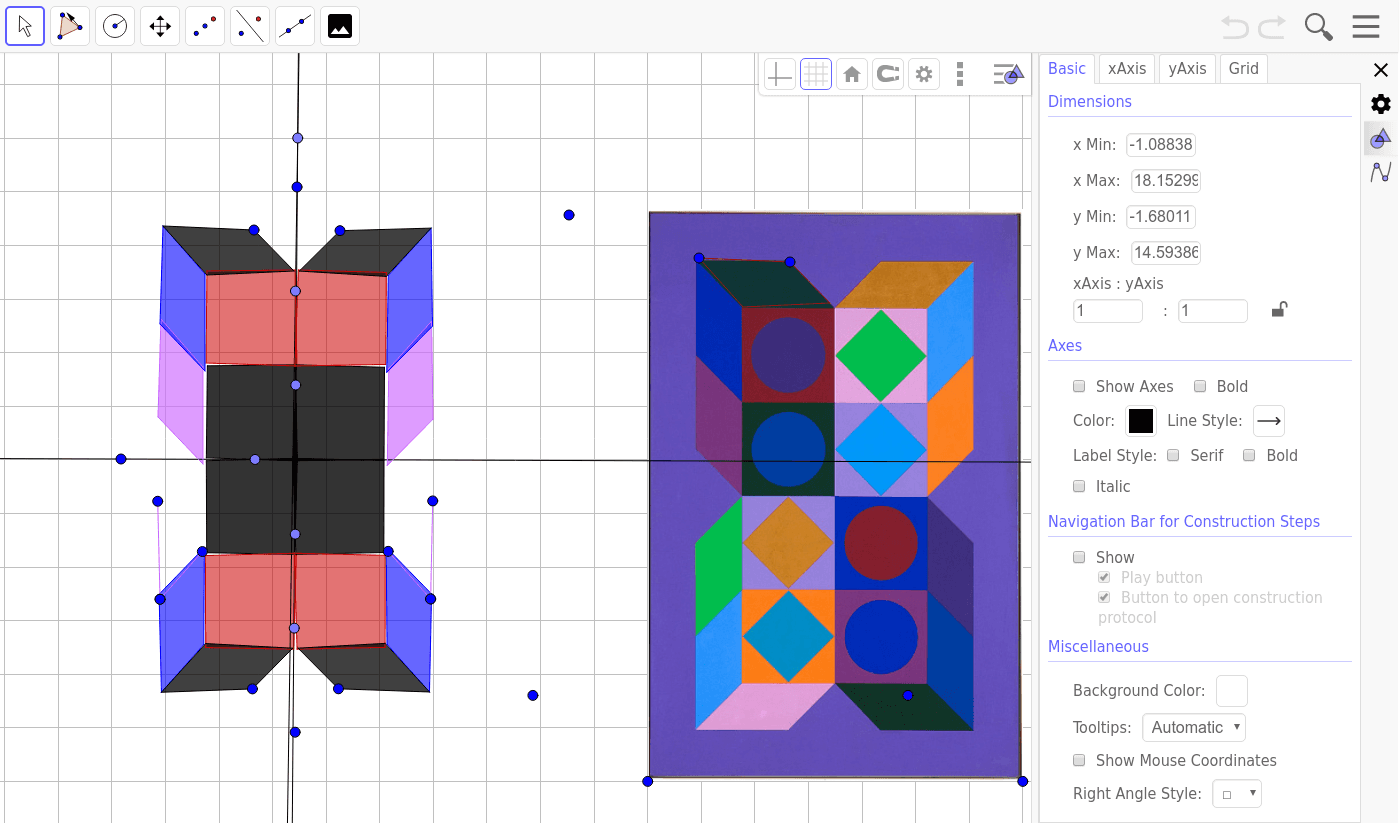Enable Show navigation bar checkbox

(1079, 557)
